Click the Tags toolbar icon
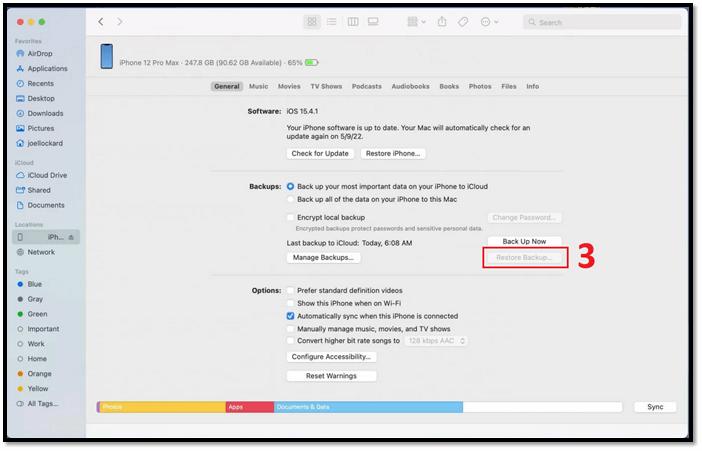Viewport: 702px width, 451px height. [x=463, y=21]
